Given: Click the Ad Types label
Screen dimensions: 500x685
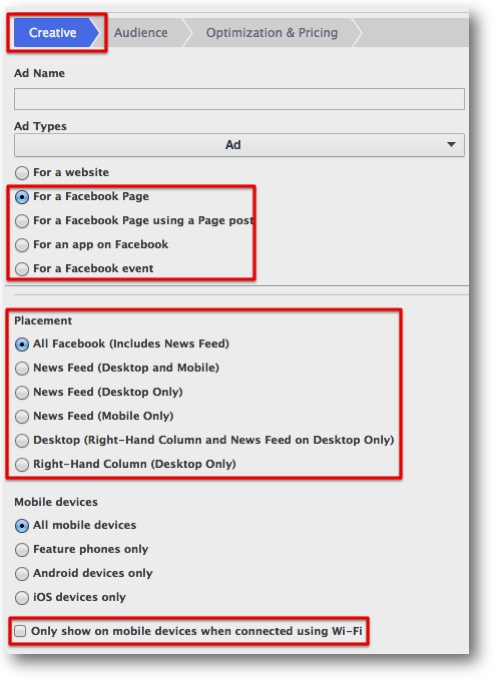Looking at the screenshot, I should click(40, 126).
